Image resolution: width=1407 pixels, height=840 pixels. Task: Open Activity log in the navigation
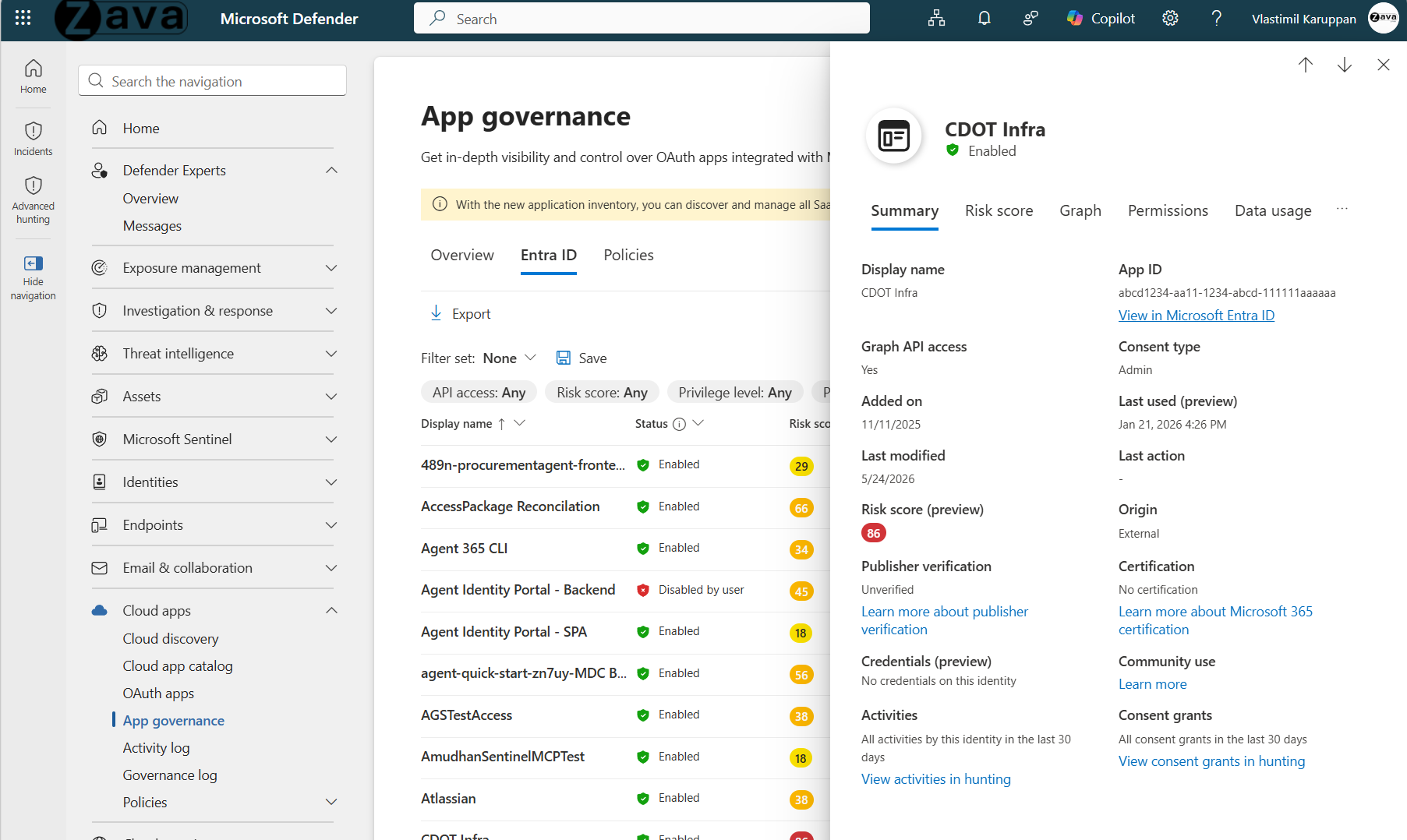coord(156,748)
